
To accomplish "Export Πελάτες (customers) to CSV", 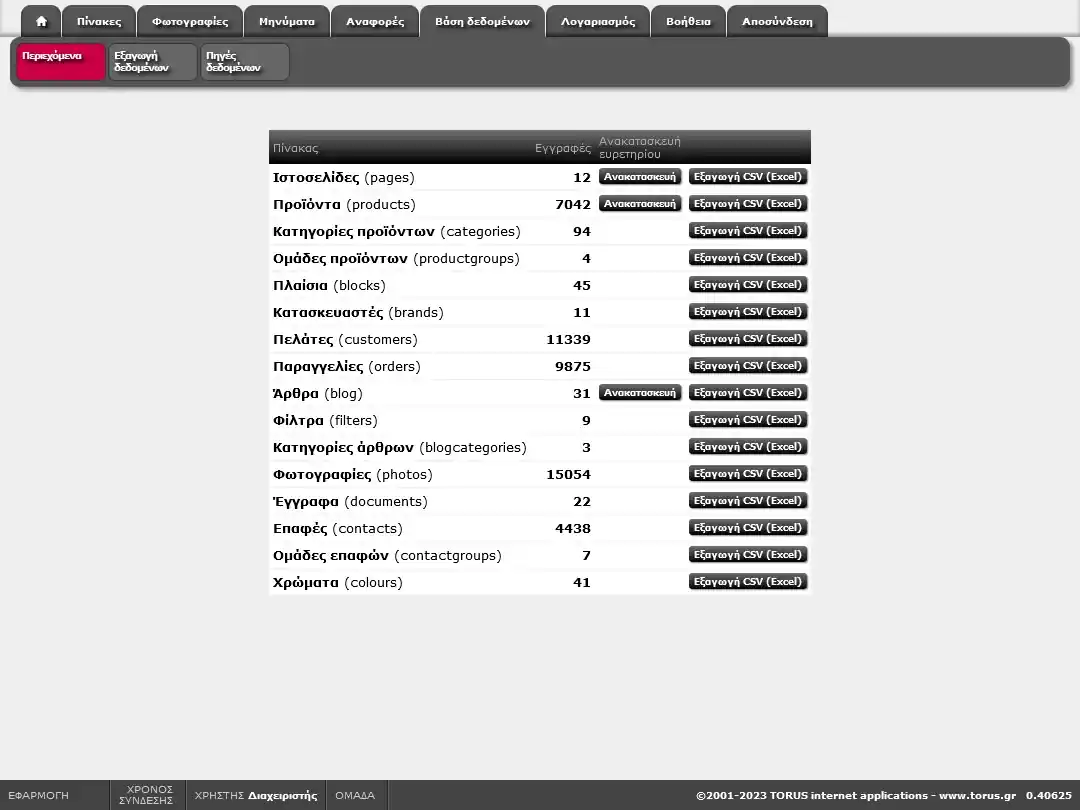I will [x=748, y=339].
